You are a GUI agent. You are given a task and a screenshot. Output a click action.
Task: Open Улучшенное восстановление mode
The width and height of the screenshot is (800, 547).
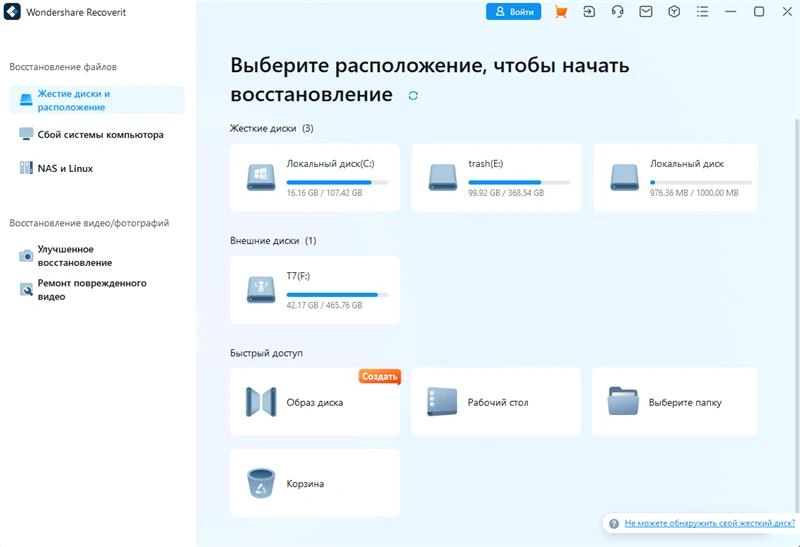tap(74, 256)
